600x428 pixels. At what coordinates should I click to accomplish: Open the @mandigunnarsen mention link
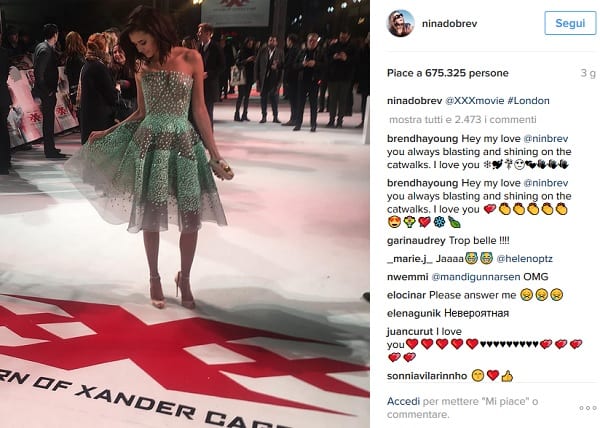coord(476,277)
